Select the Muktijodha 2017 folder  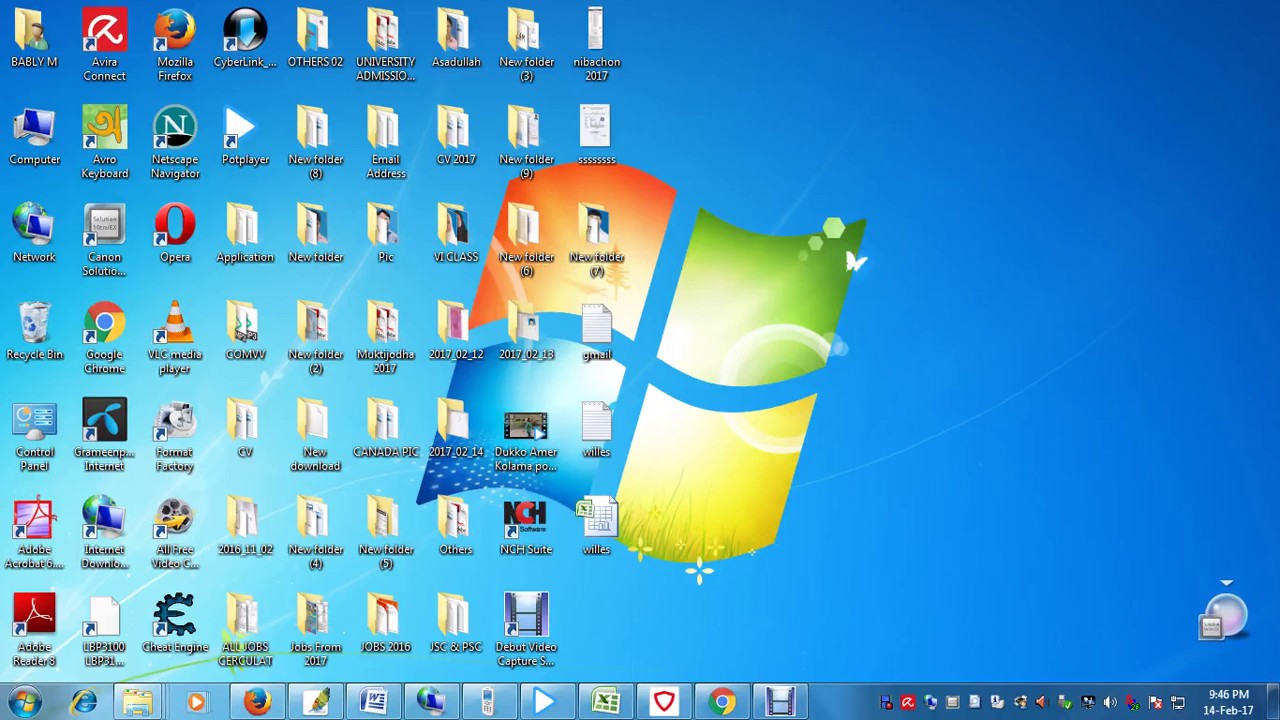coord(385,338)
